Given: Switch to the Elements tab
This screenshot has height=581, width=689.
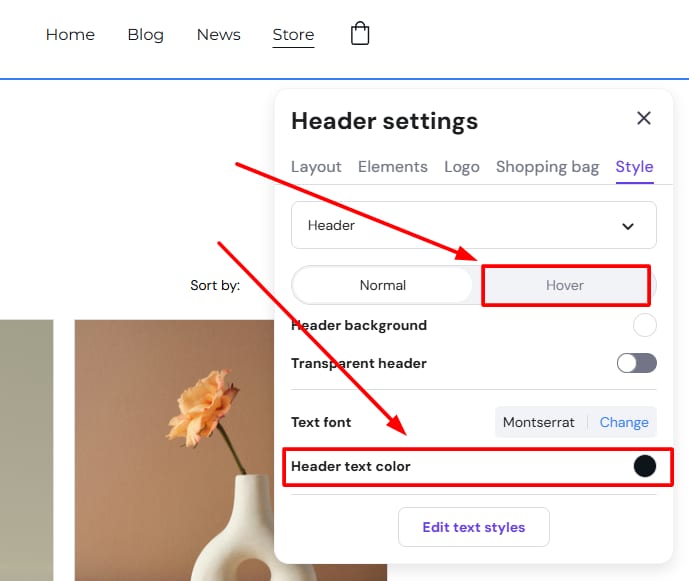Looking at the screenshot, I should click(392, 167).
